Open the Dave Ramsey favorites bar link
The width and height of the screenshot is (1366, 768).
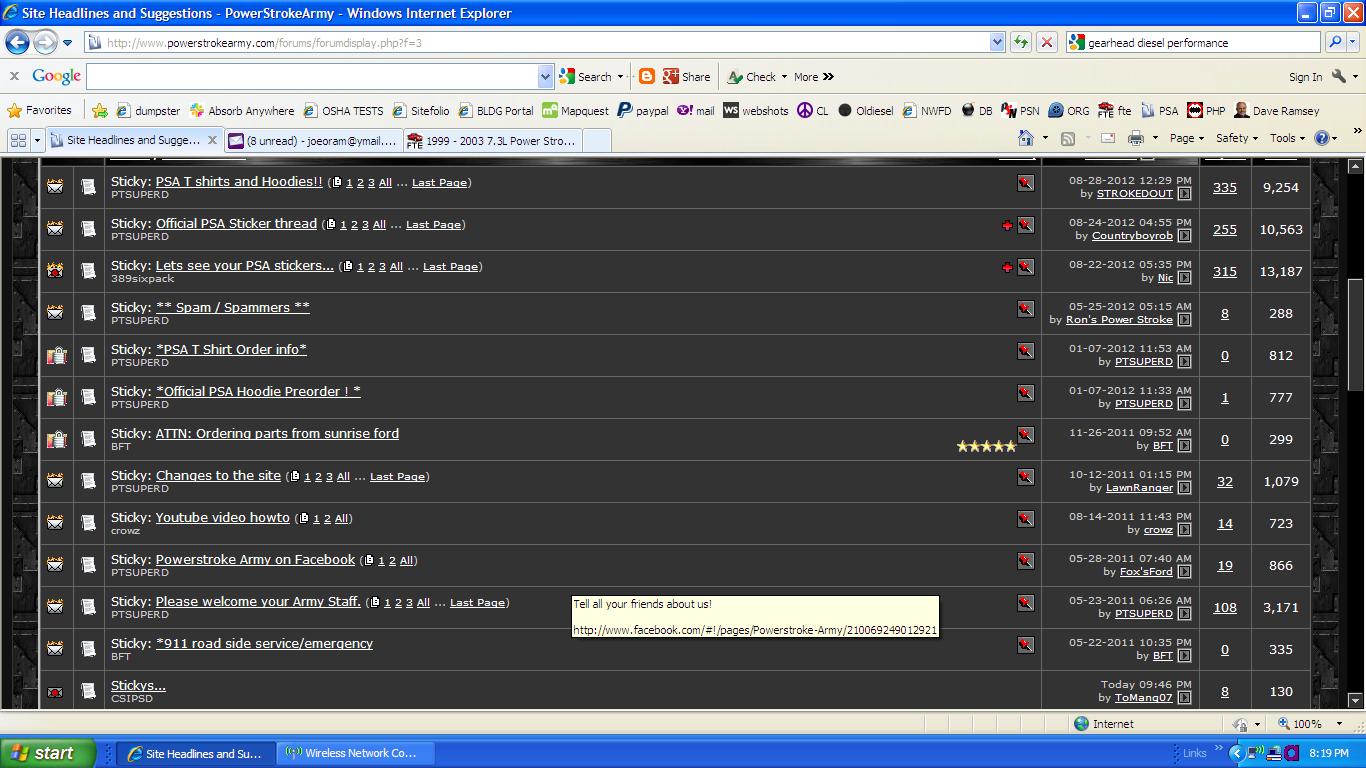coord(1276,110)
